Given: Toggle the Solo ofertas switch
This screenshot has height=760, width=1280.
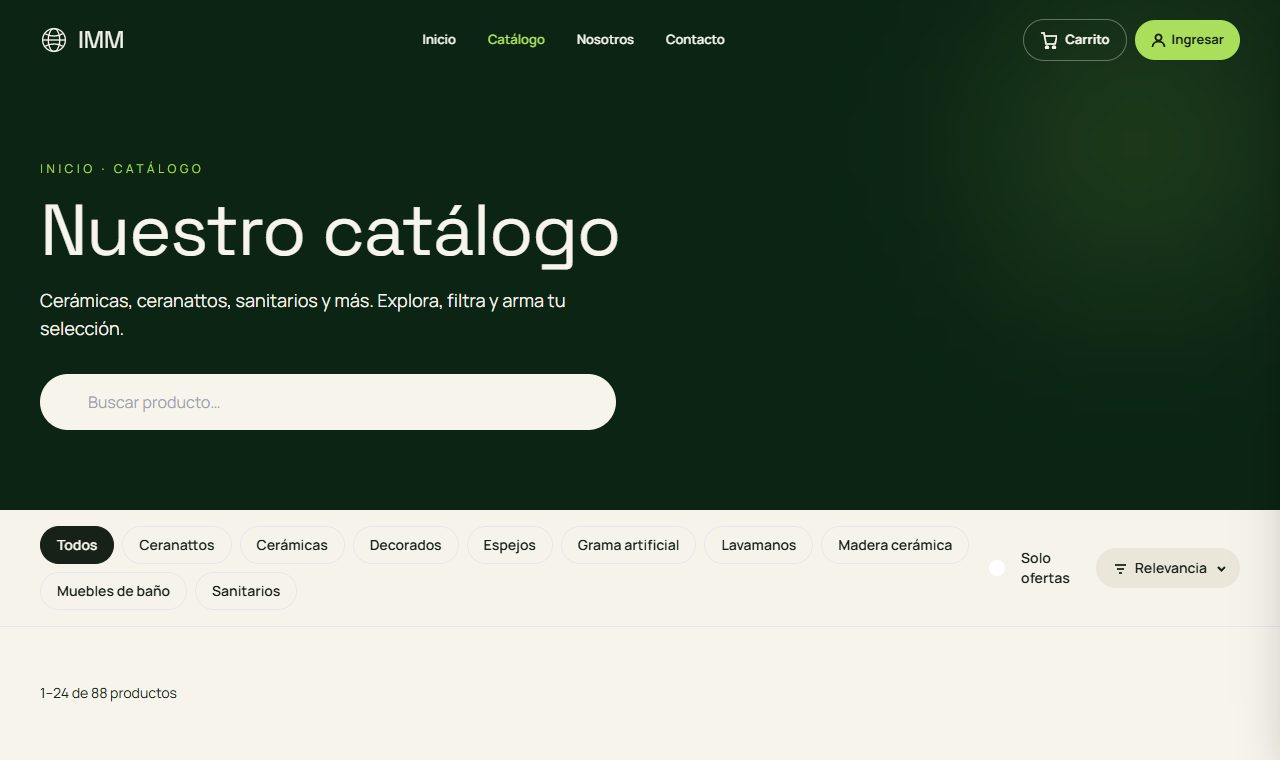Looking at the screenshot, I should tap(997, 568).
